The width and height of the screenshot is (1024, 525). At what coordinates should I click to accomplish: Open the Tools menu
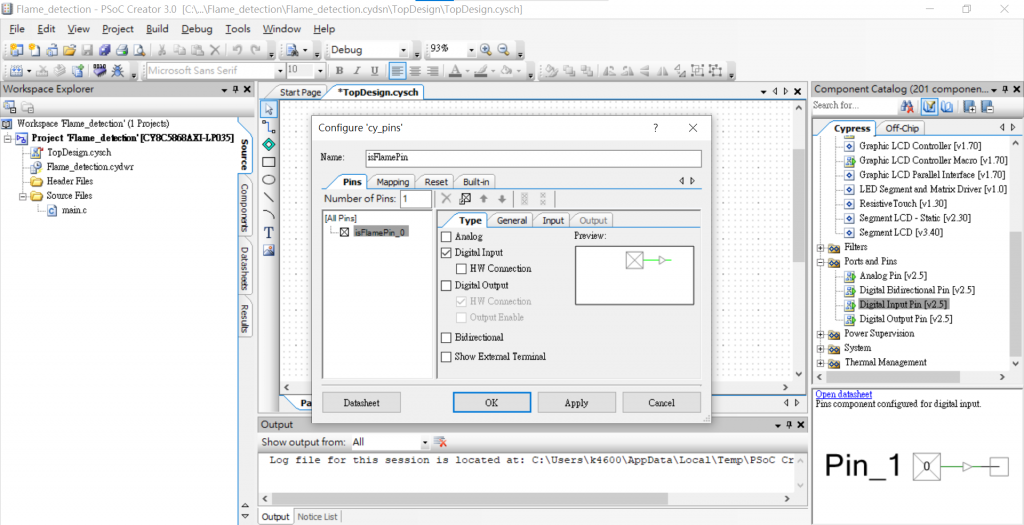pyautogui.click(x=238, y=29)
